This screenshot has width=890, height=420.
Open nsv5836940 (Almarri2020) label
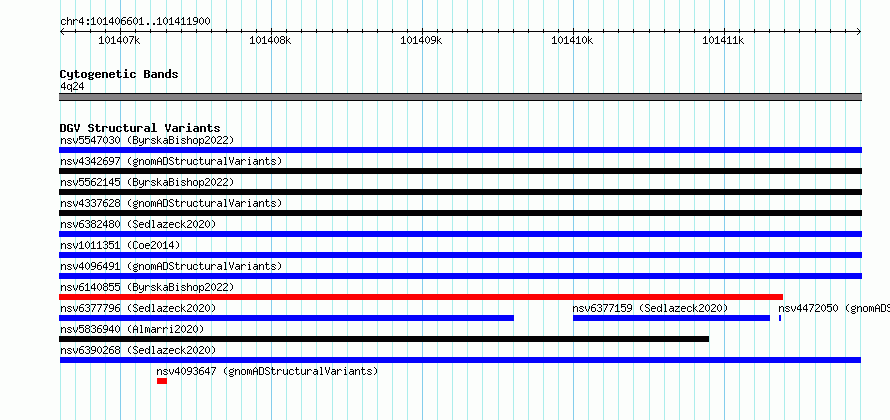(x=132, y=329)
